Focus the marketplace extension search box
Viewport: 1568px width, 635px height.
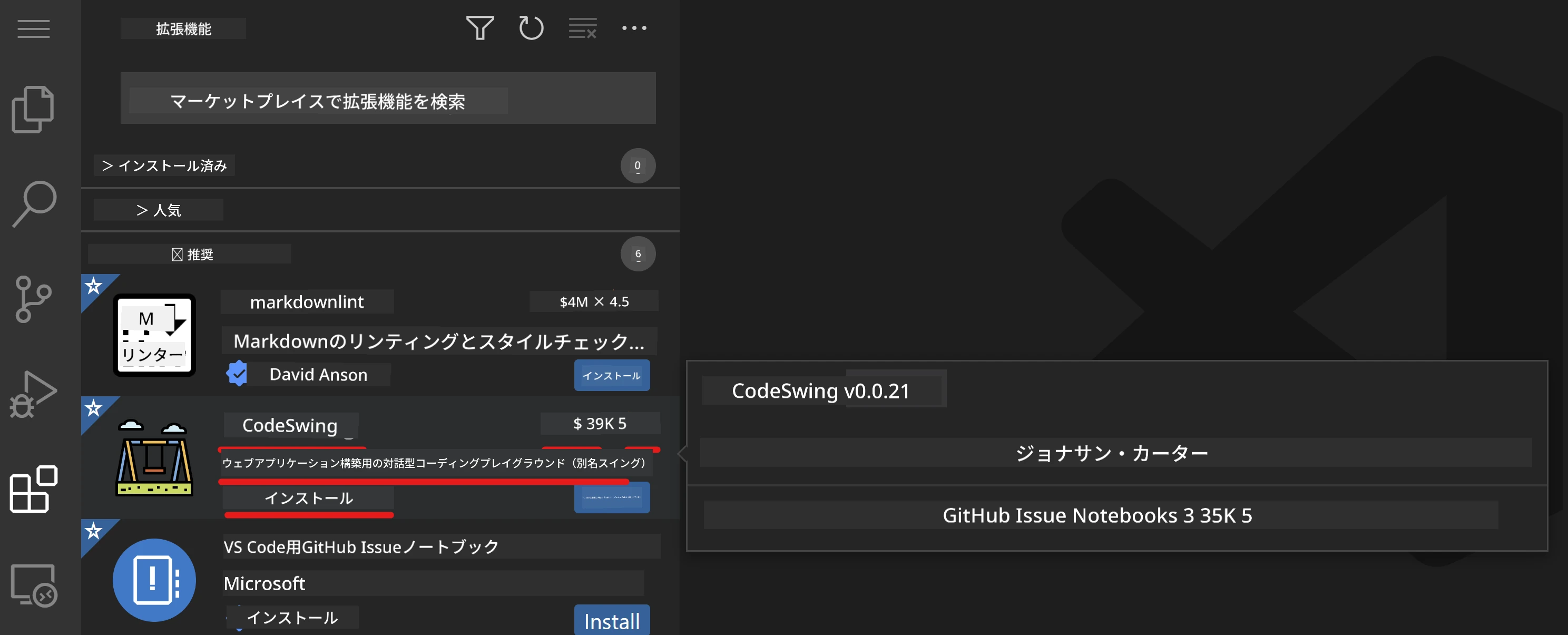(x=388, y=99)
